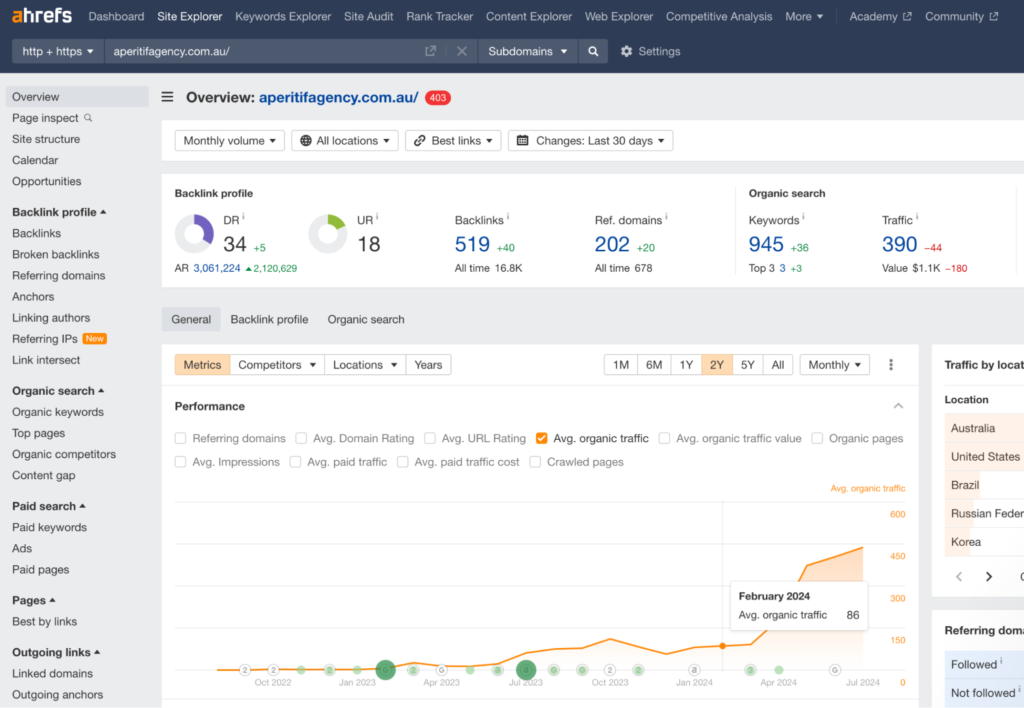
Task: Open Academy external link
Action: coord(880,16)
